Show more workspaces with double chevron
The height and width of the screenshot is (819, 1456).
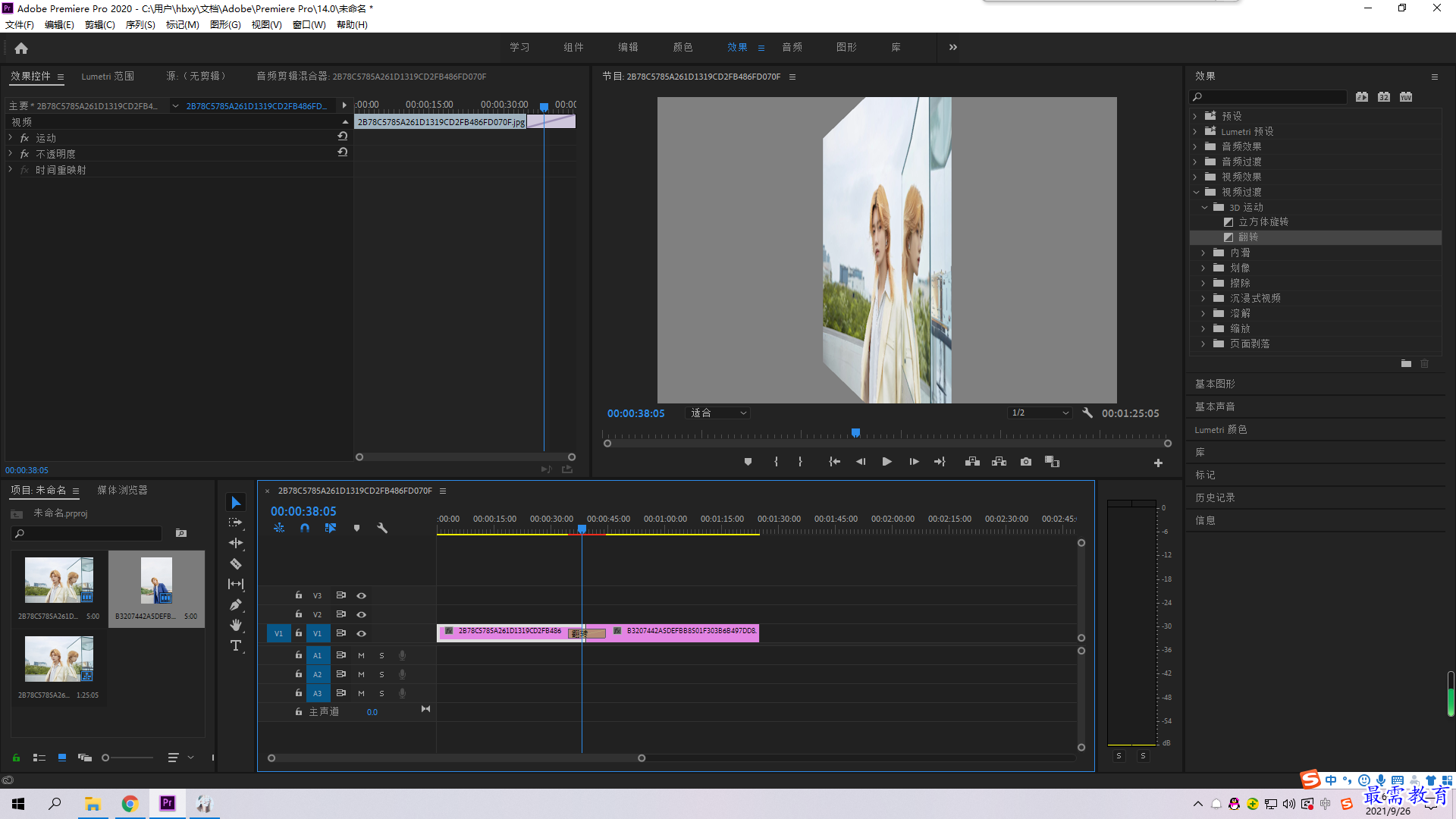click(952, 47)
